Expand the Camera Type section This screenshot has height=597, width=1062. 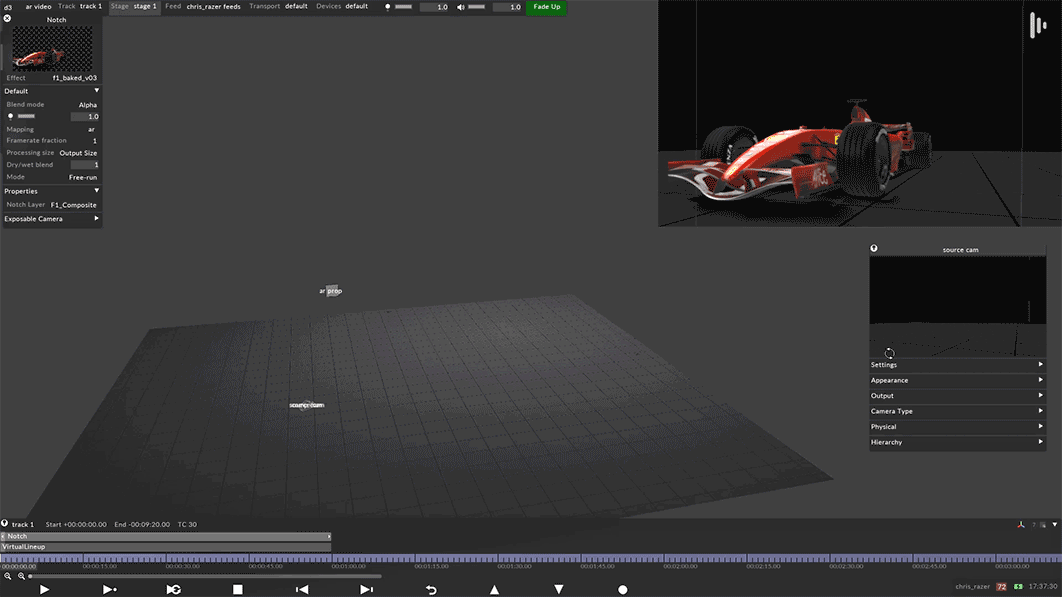pos(957,411)
